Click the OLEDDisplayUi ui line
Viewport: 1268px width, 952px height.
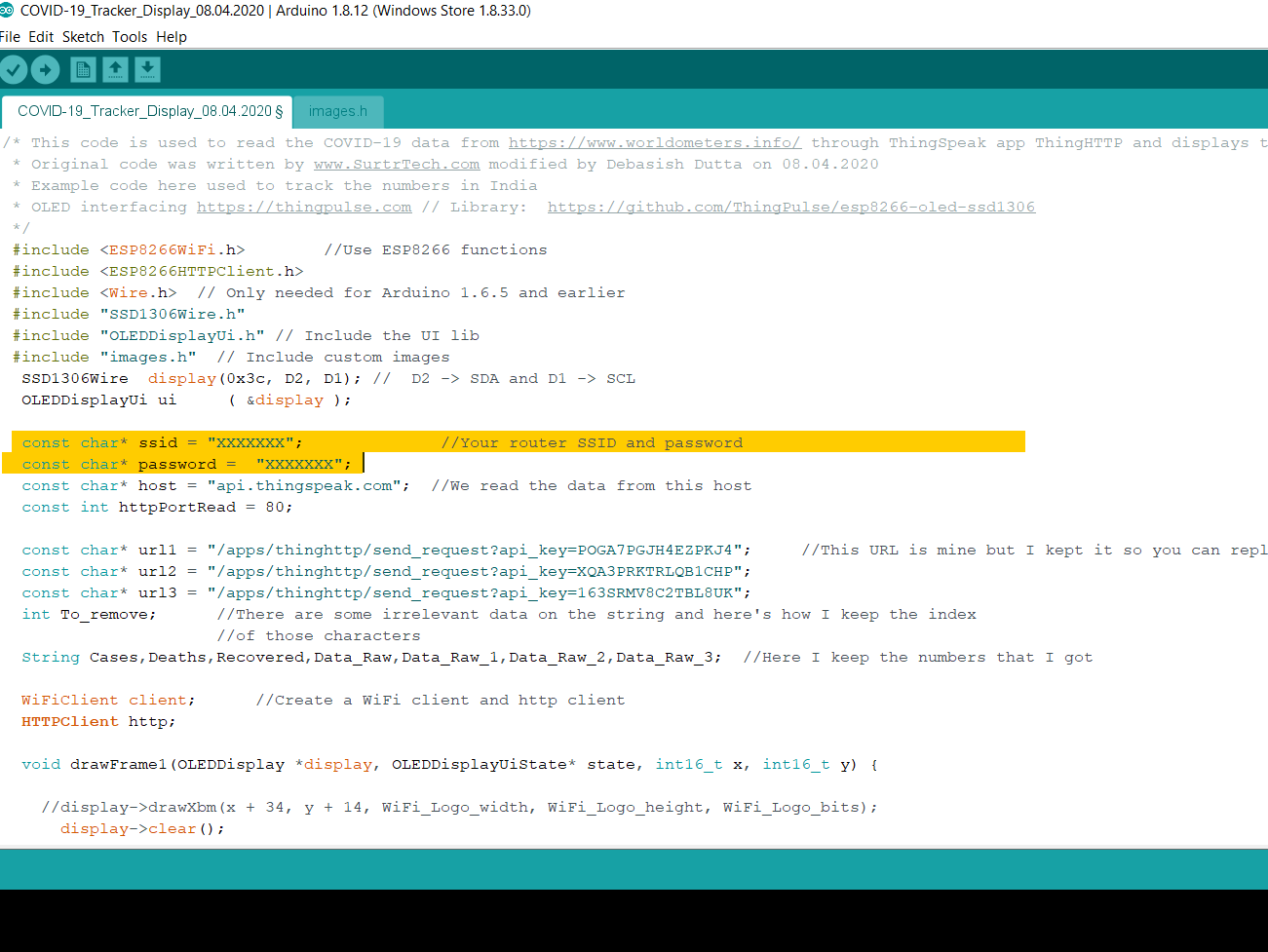[186, 400]
